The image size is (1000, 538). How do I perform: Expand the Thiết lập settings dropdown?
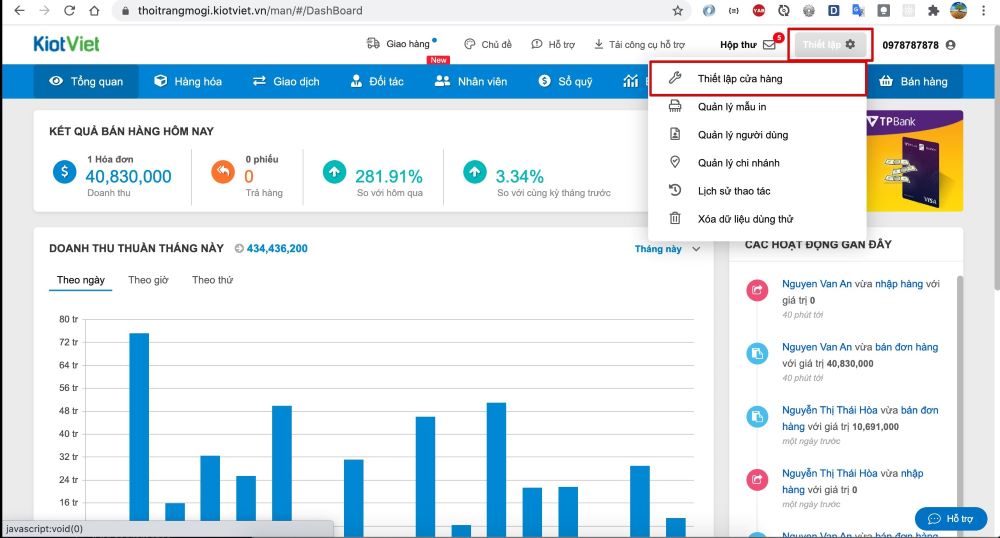tap(829, 45)
